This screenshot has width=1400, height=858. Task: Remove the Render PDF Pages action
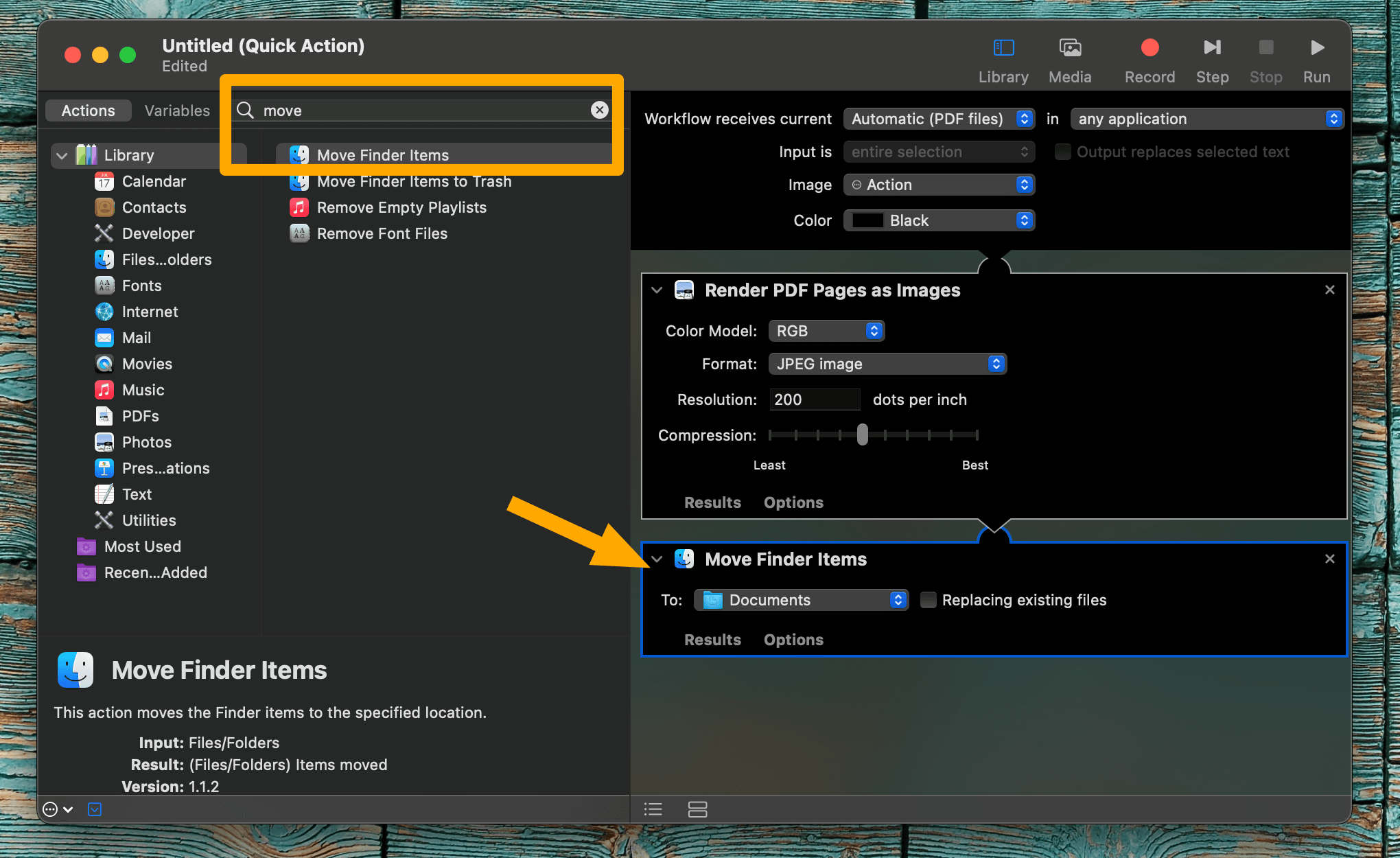click(x=1329, y=290)
